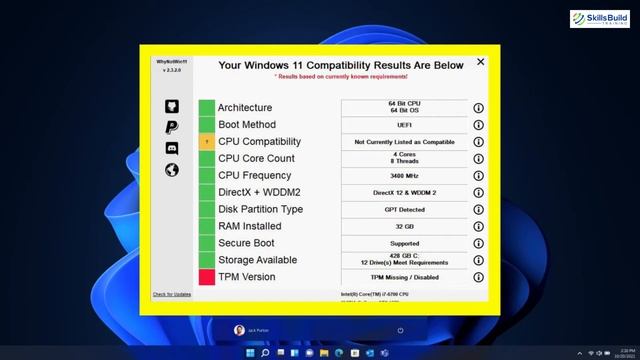Image resolution: width=640 pixels, height=360 pixels.
Task: Click the green Architecture status indicator
Action: coord(207,107)
